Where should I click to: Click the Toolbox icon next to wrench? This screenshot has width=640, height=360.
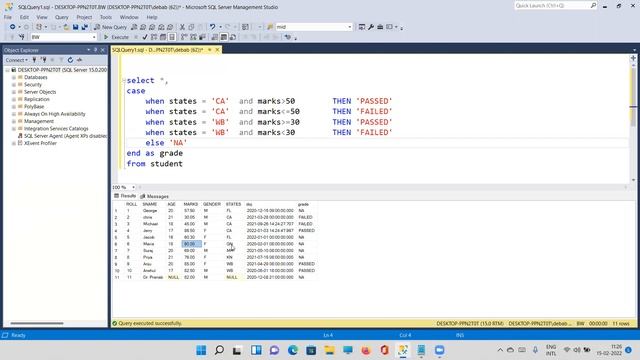pyautogui.click(x=380, y=27)
